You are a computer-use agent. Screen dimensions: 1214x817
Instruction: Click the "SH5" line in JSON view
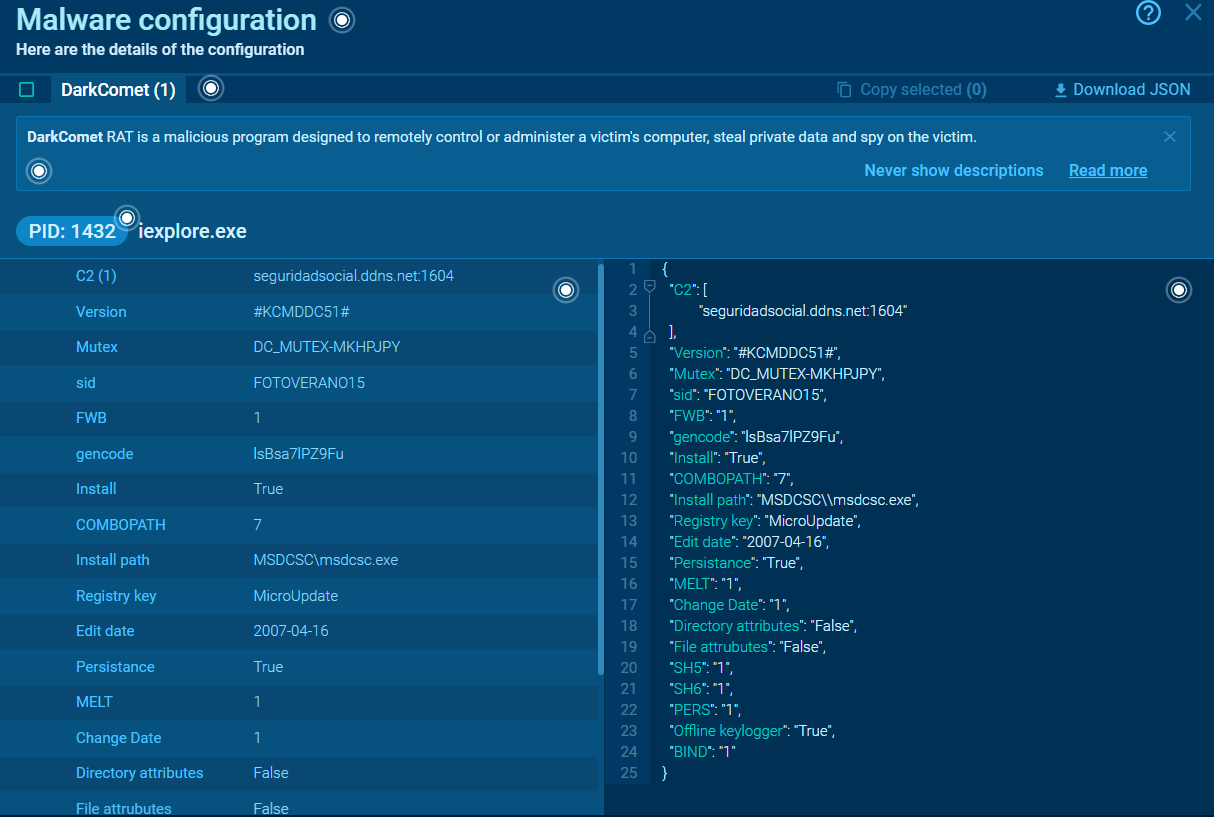coord(702,668)
